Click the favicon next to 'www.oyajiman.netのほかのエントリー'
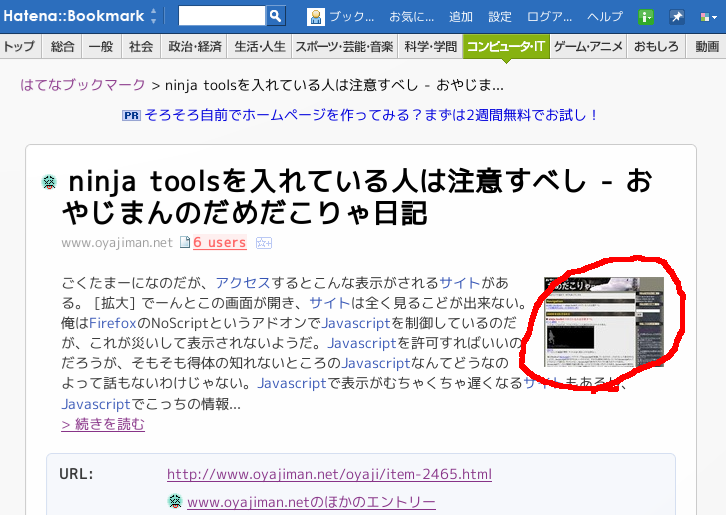726x515 pixels. 174,502
